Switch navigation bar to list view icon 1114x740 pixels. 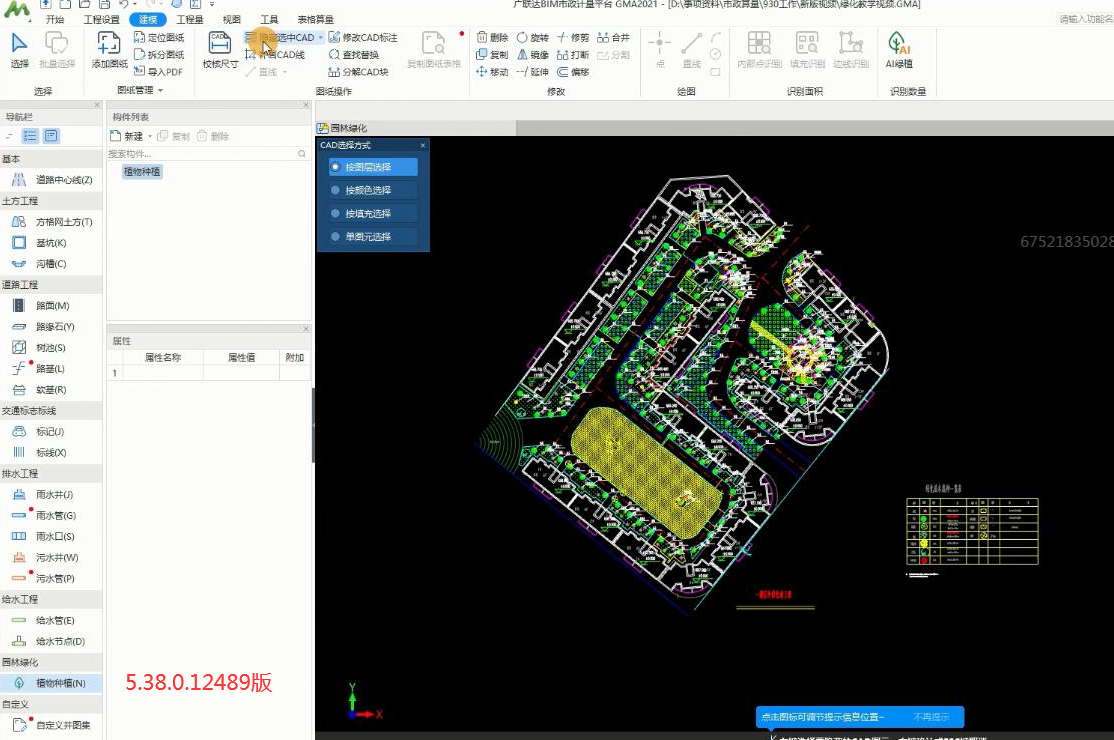(30, 136)
